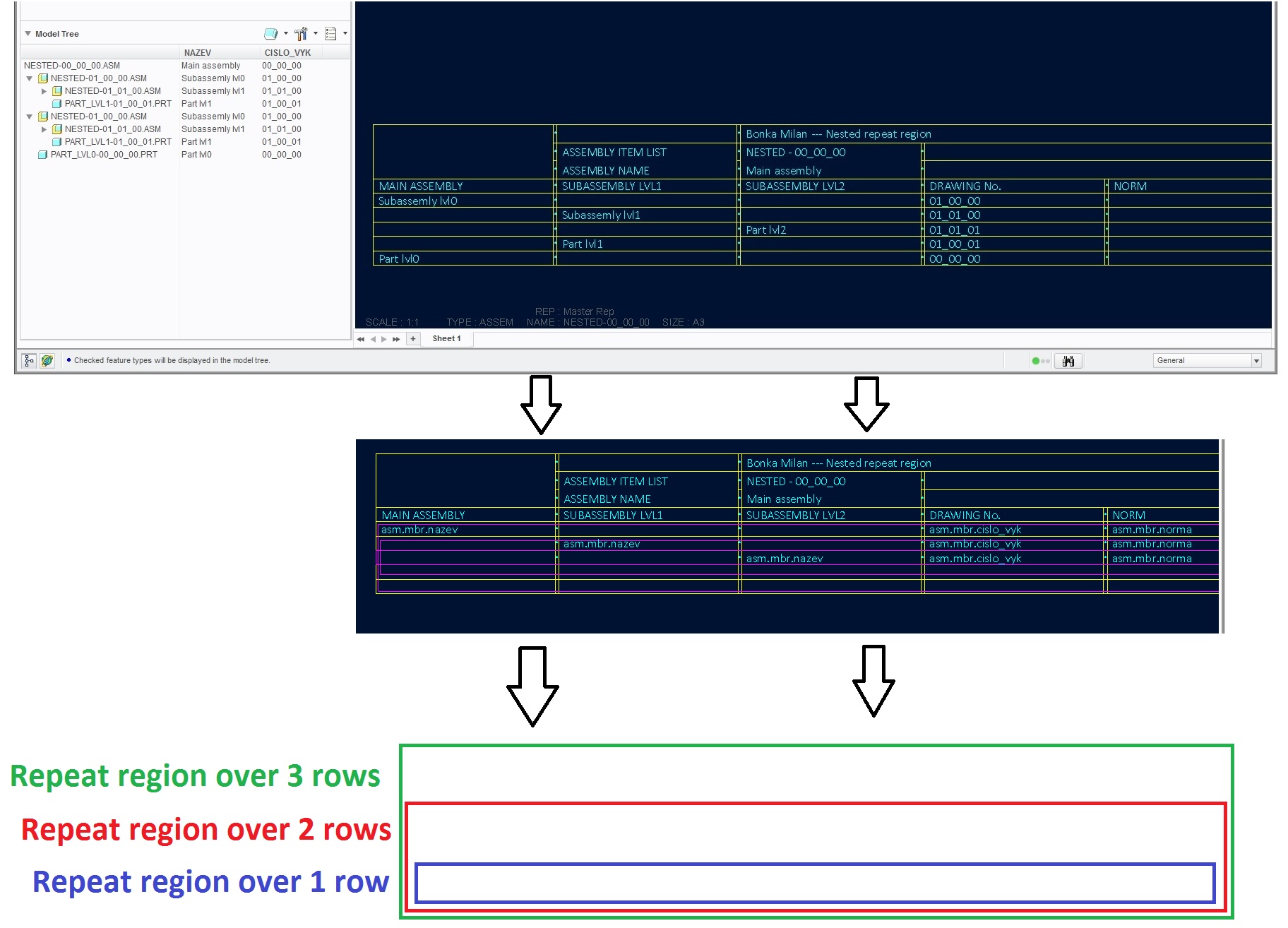Go to the next sheet arrow

pos(384,339)
